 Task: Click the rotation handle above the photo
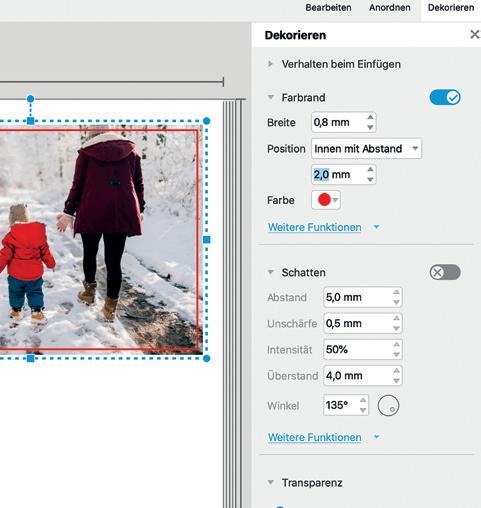pyautogui.click(x=30, y=99)
